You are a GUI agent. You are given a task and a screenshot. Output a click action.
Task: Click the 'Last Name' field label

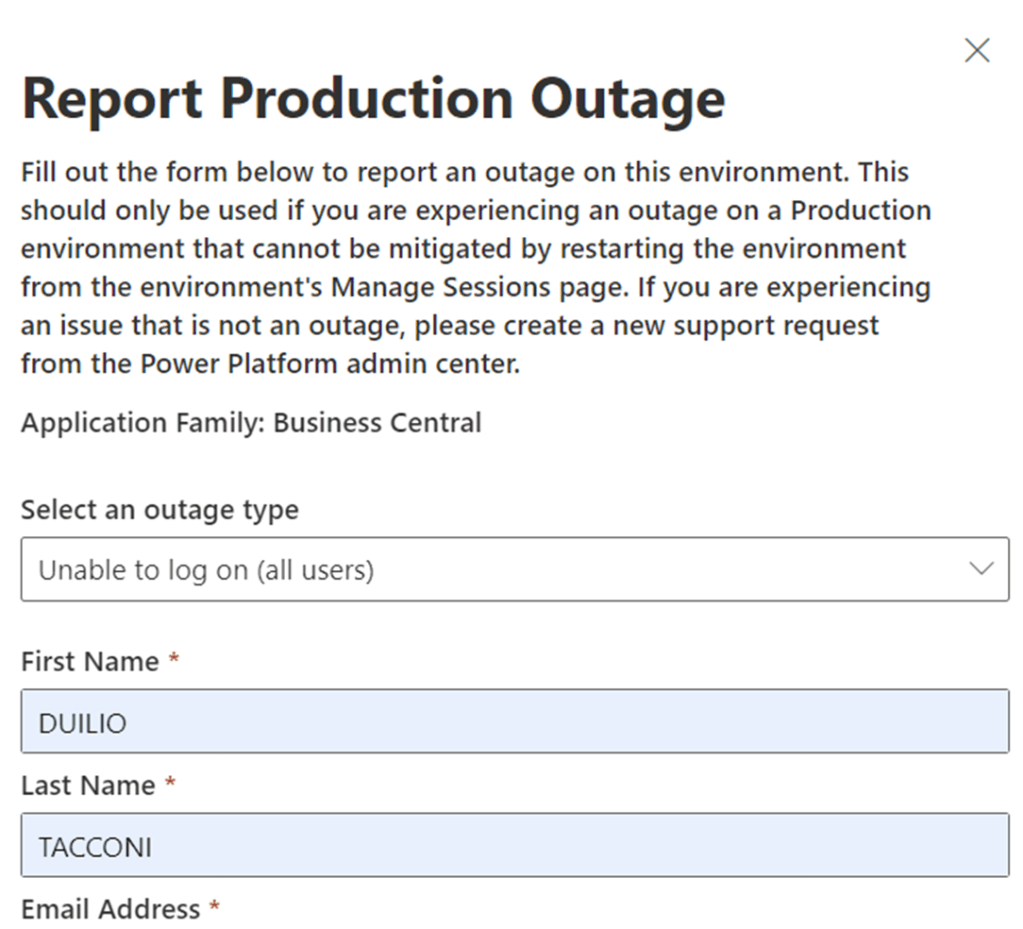tap(88, 786)
